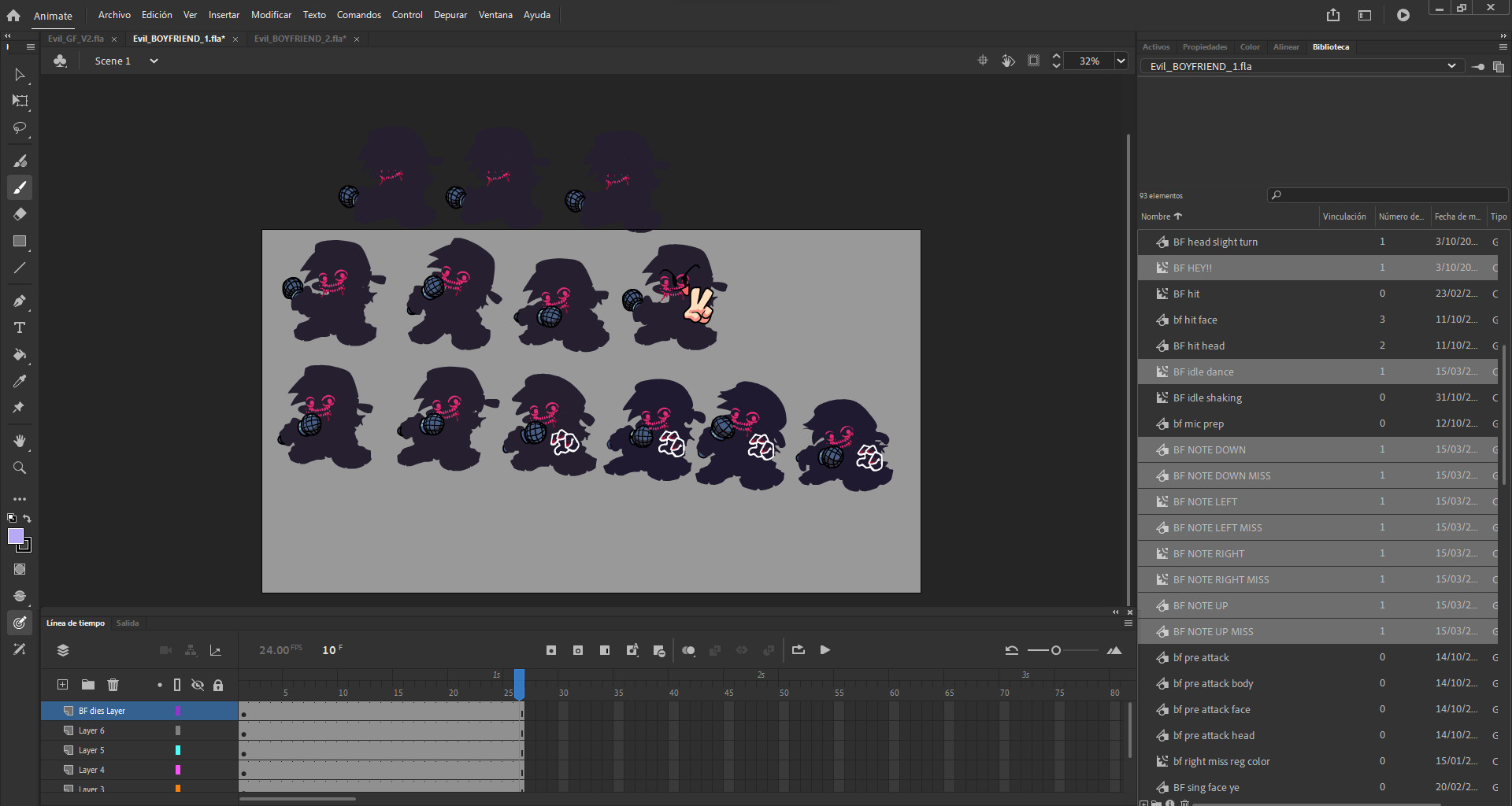This screenshot has height=806, width=1512.
Task: Play the timeline animation
Action: (825, 650)
